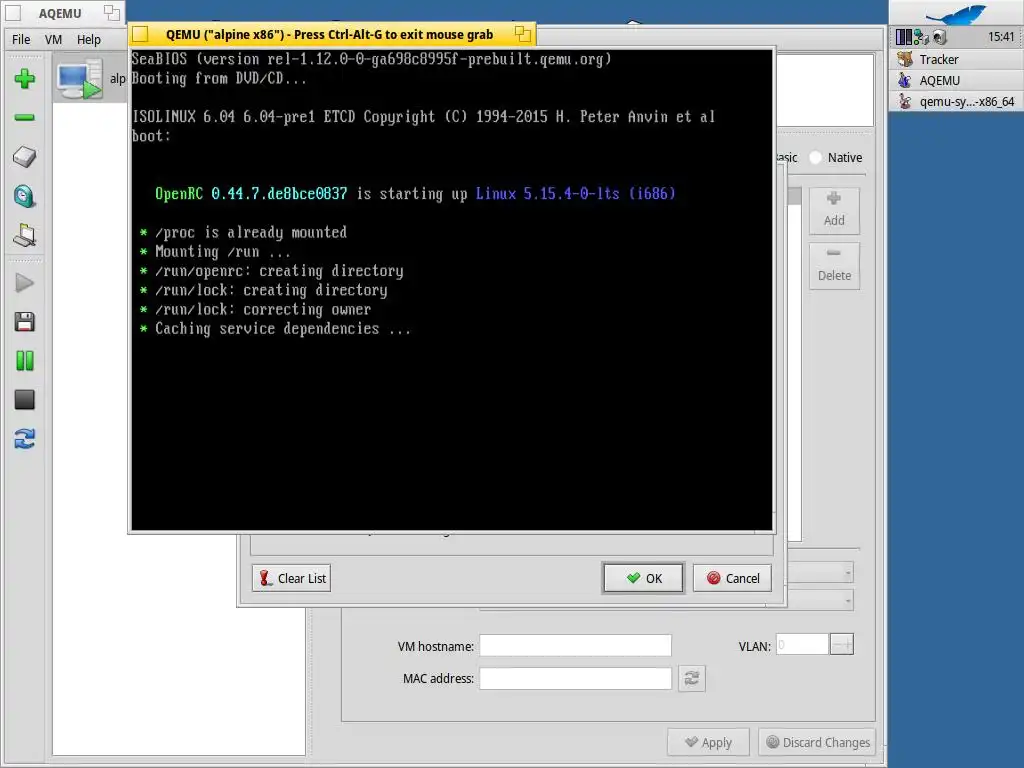Open the ProcessController tray icon in the Deskbar
1024x768 pixels.
click(904, 37)
